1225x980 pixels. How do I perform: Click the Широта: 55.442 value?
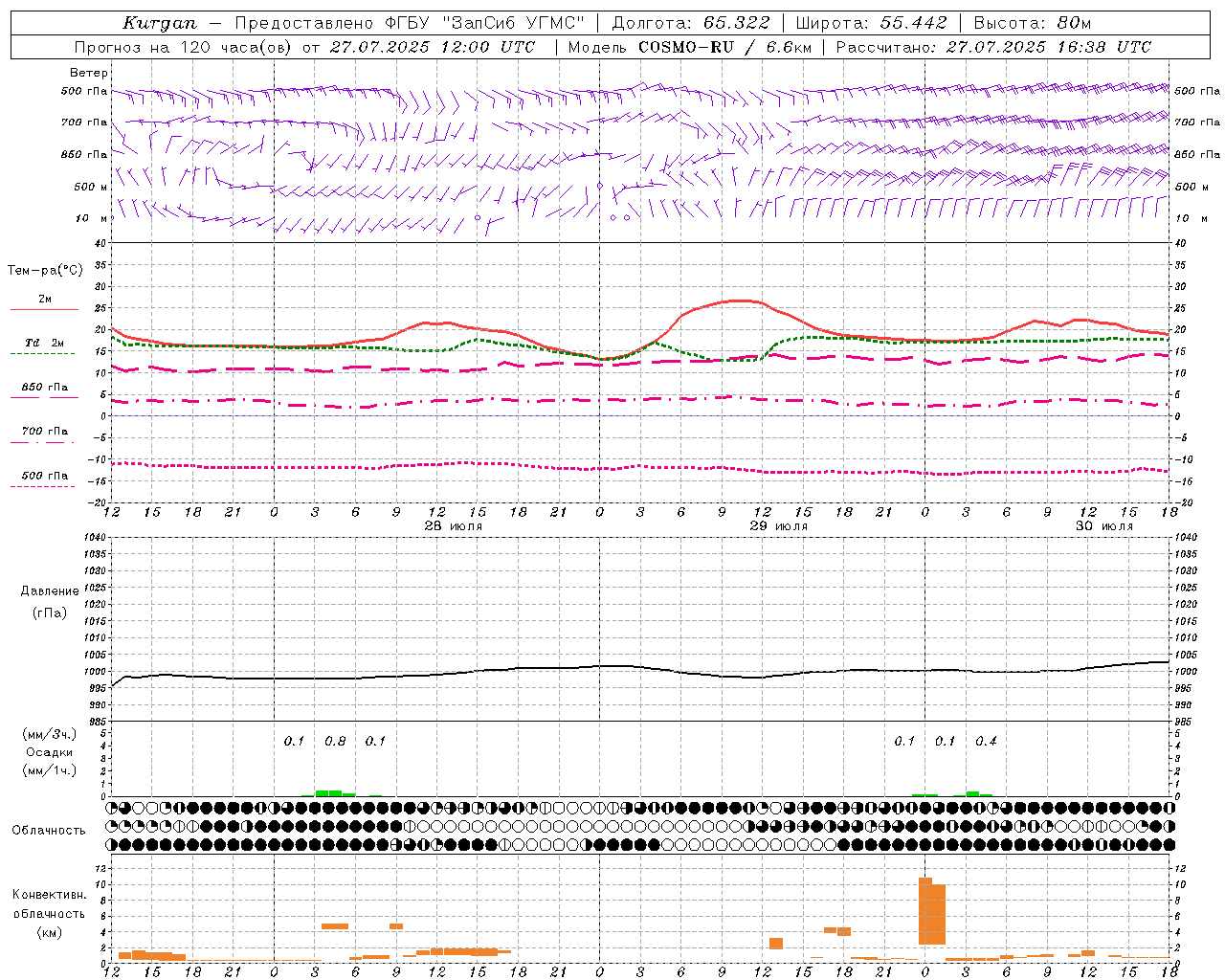point(871,23)
